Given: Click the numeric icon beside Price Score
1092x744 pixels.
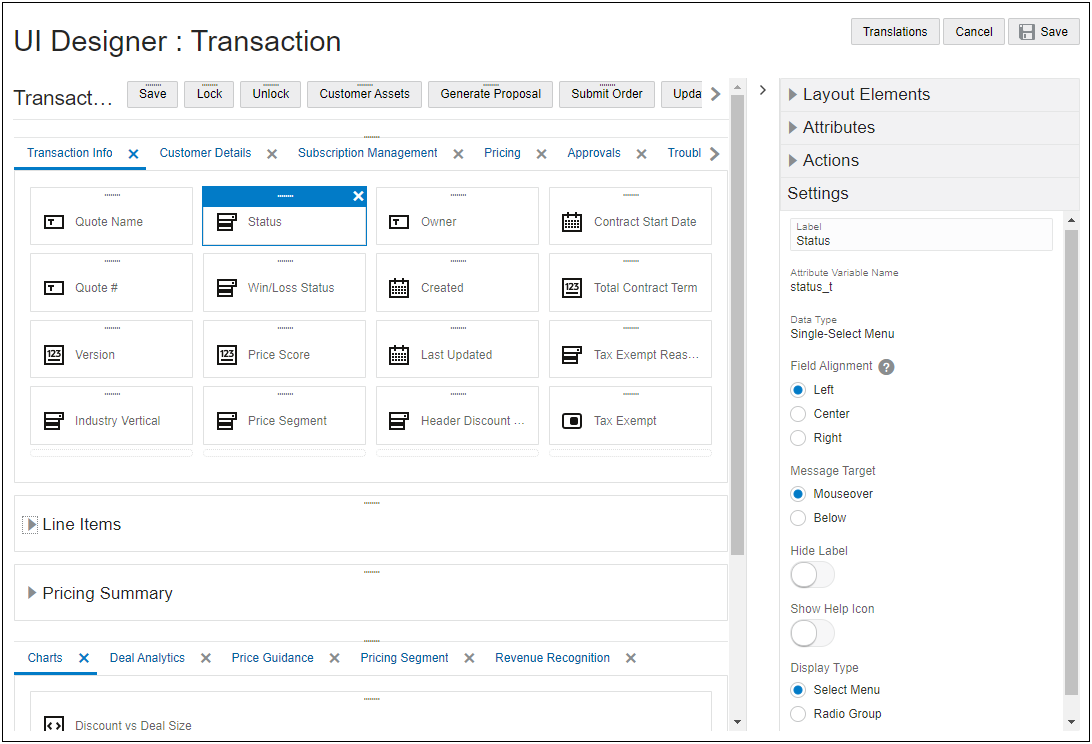Looking at the screenshot, I should click(226, 355).
